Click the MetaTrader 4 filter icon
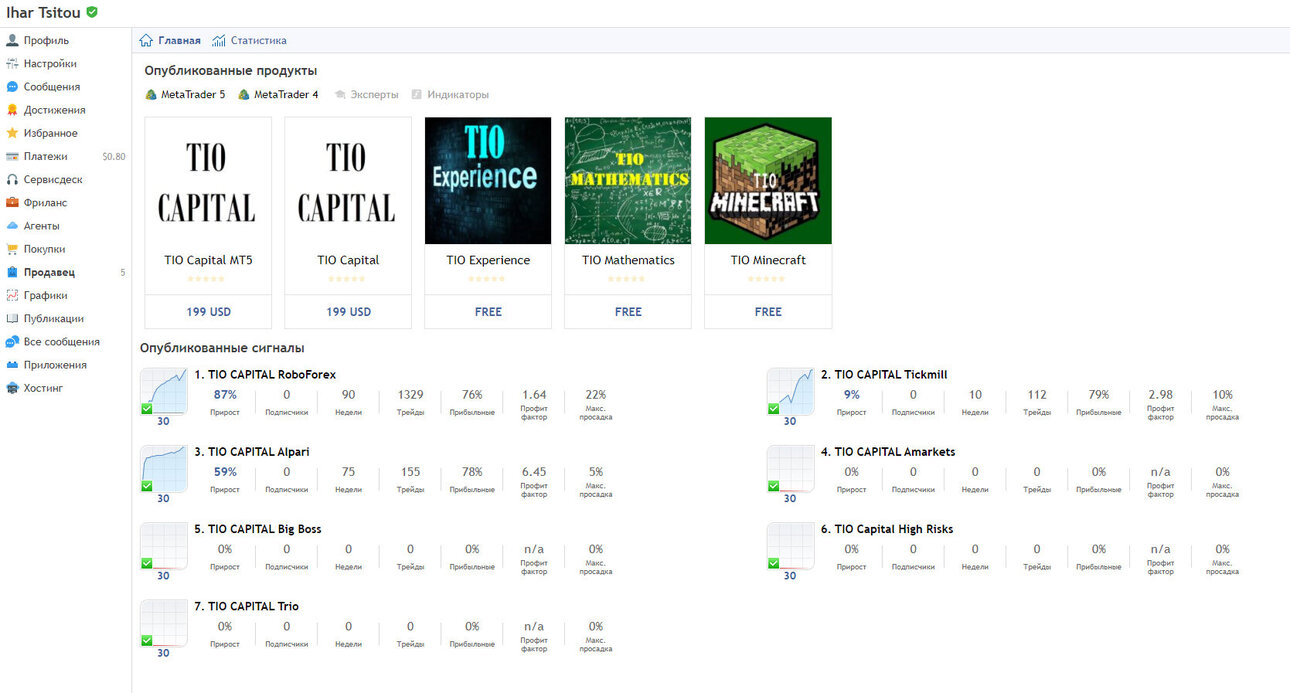1290x693 pixels. (x=244, y=95)
